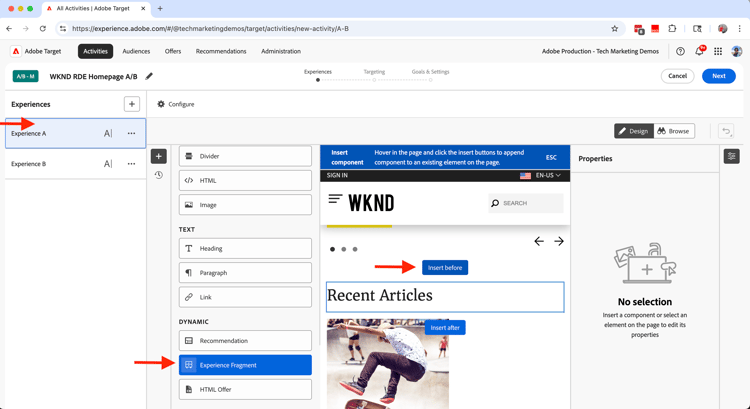
Task: Switch to Design mode
Action: 634,131
